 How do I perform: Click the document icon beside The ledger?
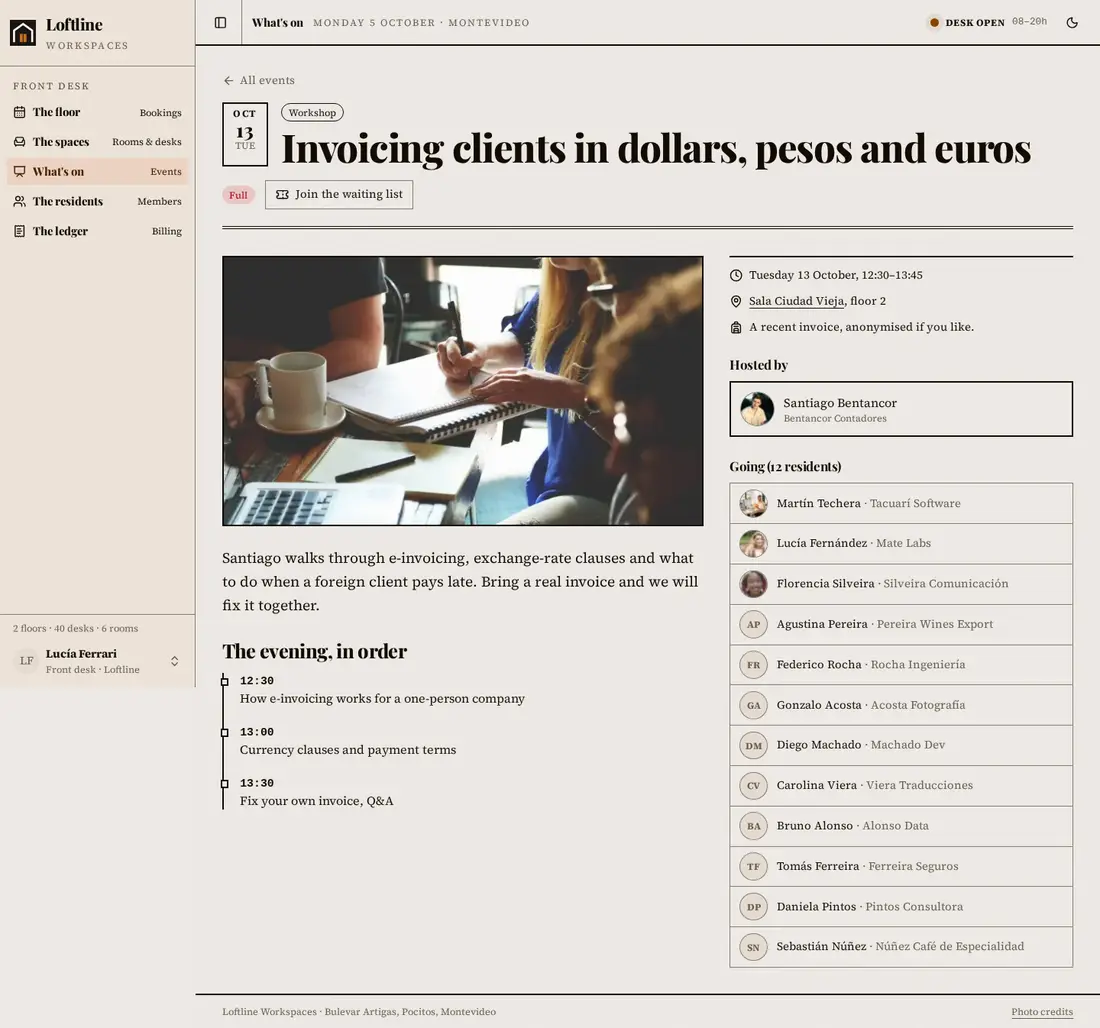coord(20,232)
